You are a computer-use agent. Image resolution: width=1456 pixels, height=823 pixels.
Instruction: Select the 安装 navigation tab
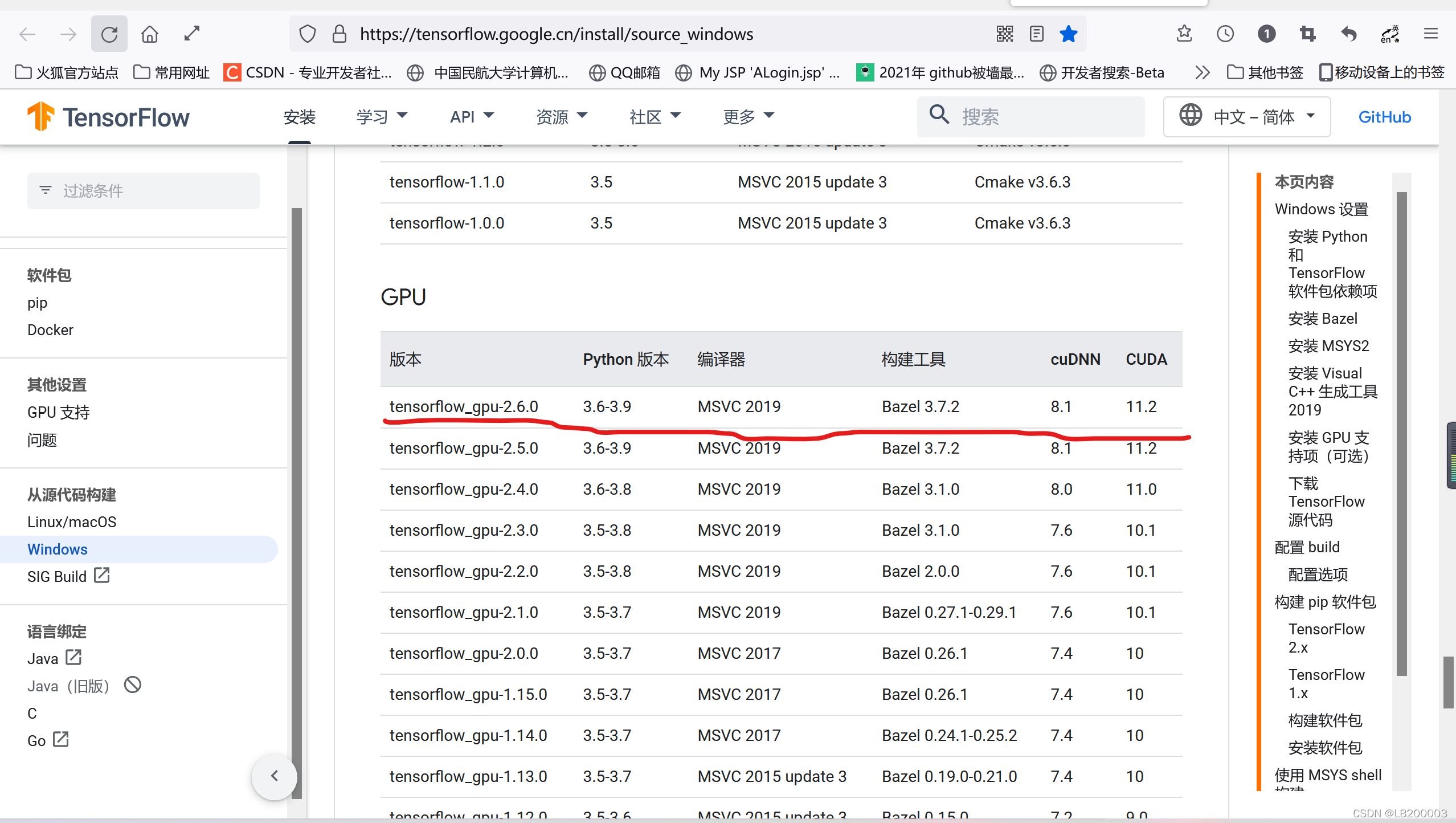(299, 117)
